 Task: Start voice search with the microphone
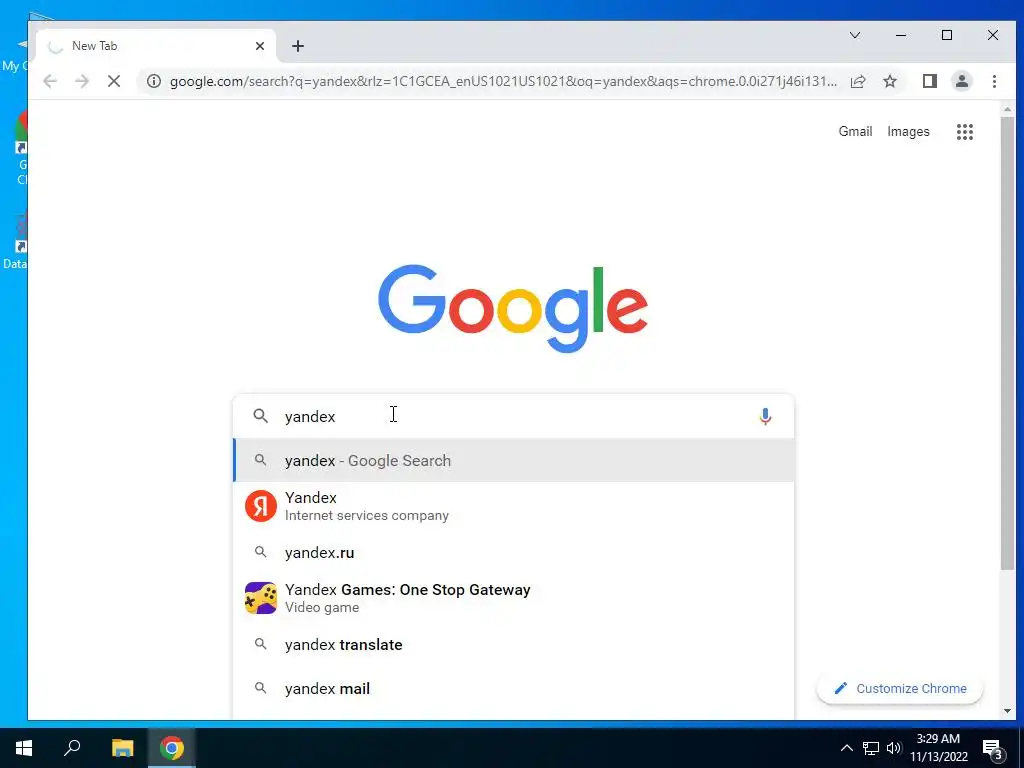(765, 416)
